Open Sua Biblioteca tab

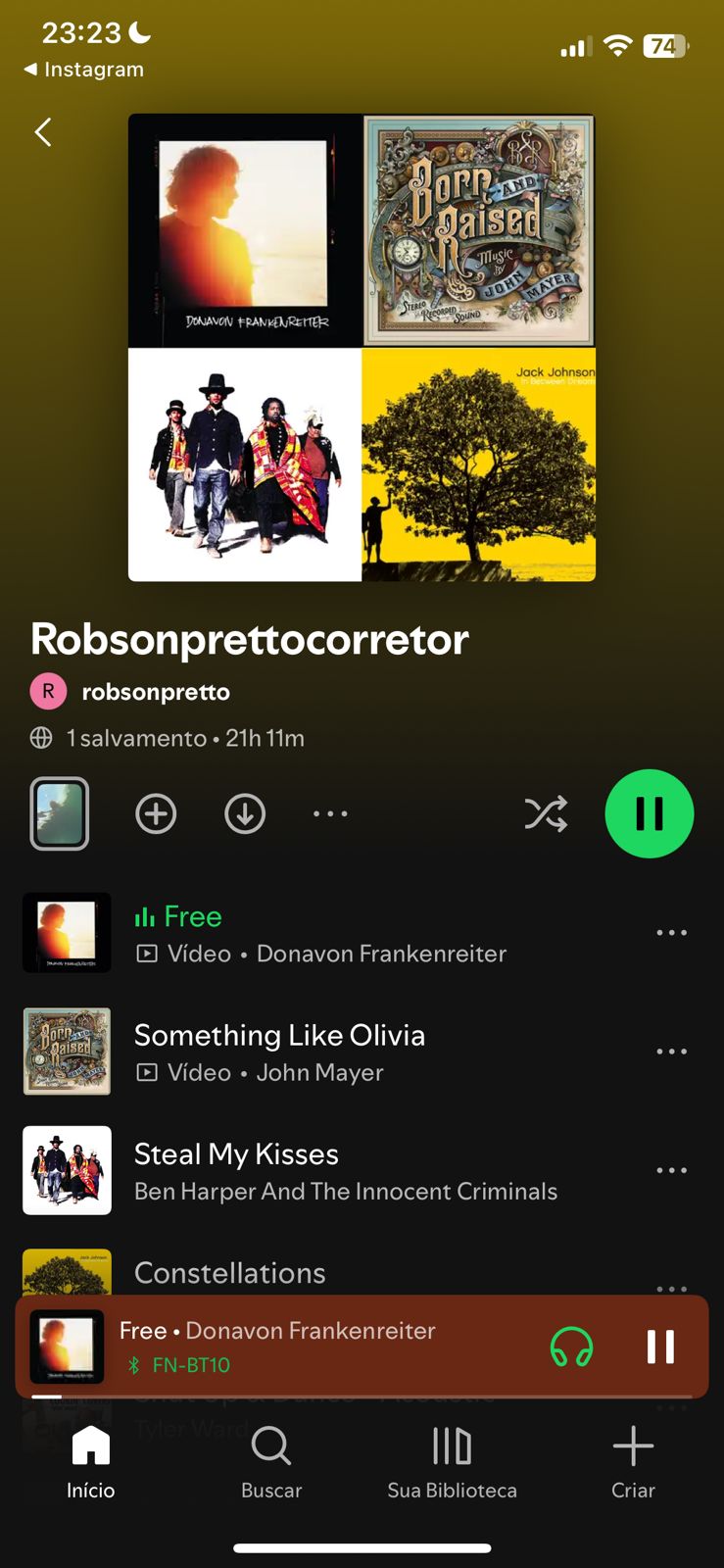[452, 1462]
